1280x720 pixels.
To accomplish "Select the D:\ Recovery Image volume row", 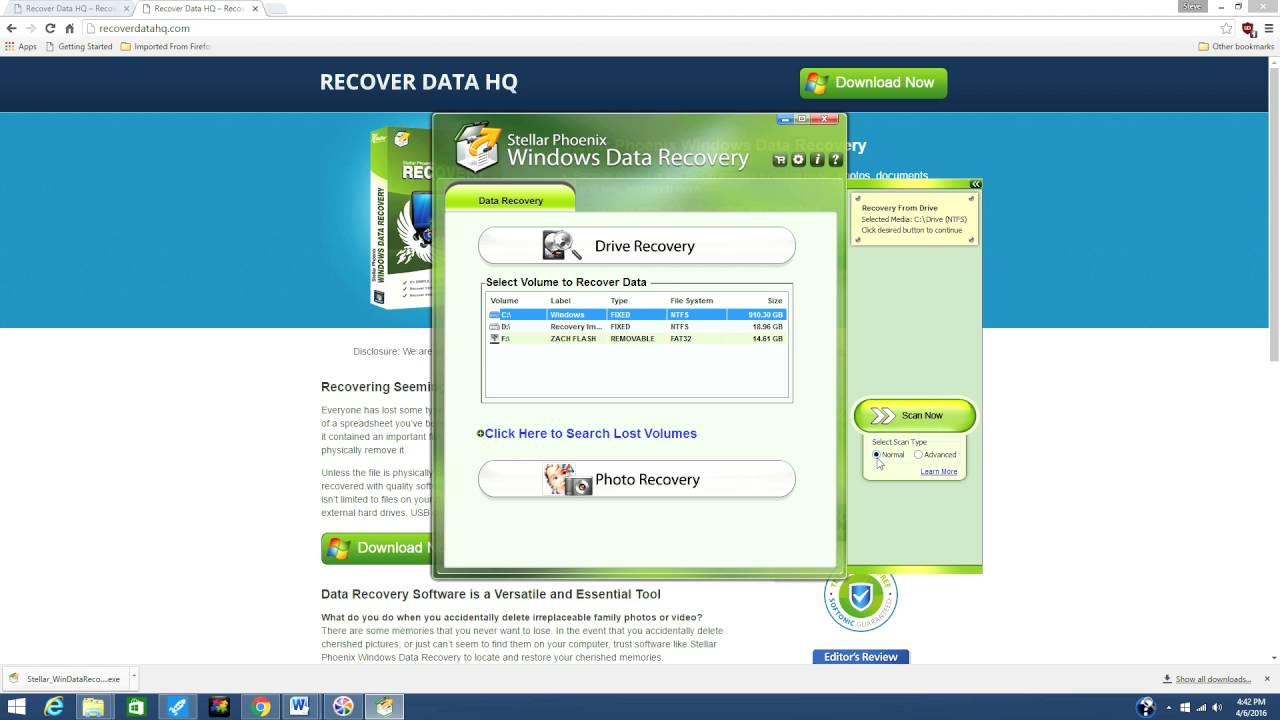I will (637, 327).
